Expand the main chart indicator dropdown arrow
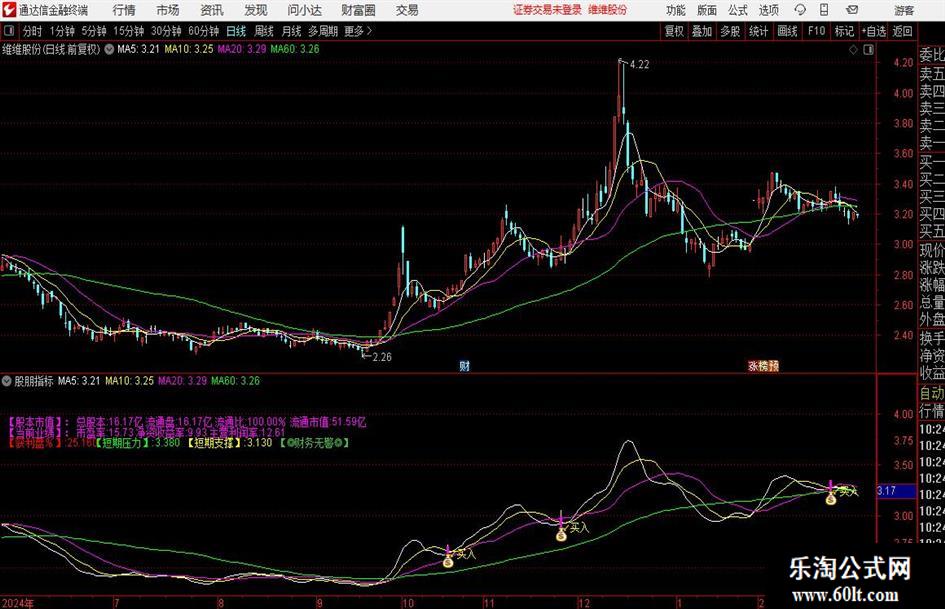Viewport: 945px width, 609px height. pyautogui.click(x=109, y=49)
